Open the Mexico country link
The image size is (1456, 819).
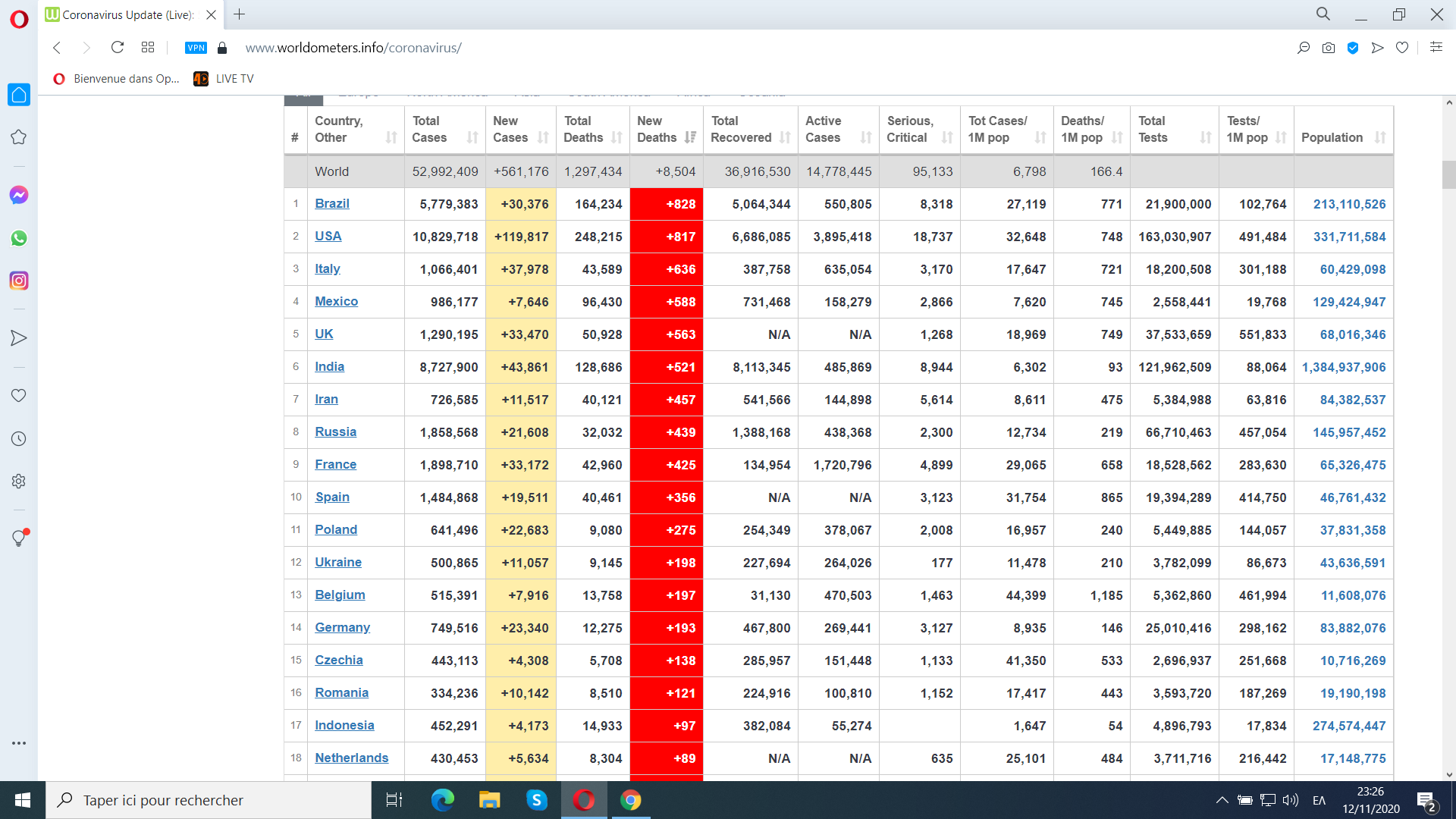(x=337, y=301)
